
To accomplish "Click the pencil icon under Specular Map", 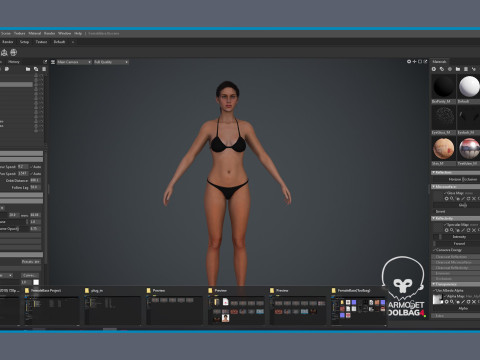I will [463, 230].
